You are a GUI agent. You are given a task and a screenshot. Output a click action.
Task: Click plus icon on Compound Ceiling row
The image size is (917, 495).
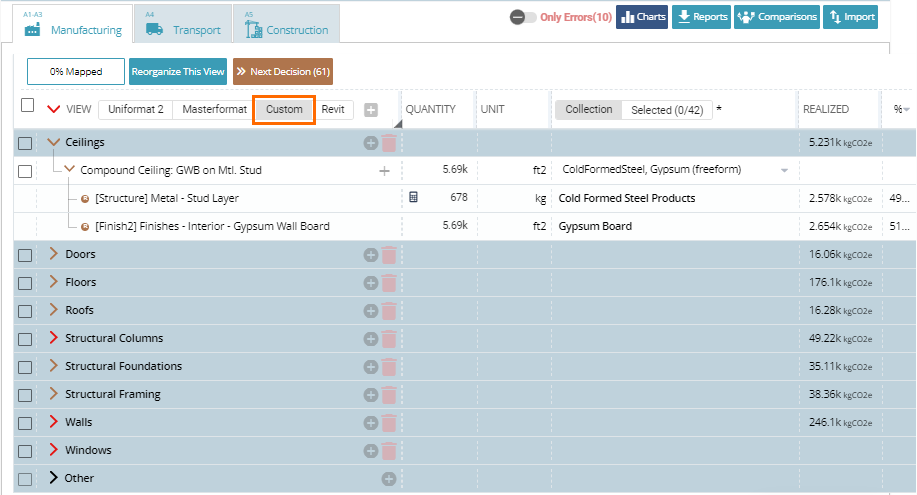click(384, 171)
